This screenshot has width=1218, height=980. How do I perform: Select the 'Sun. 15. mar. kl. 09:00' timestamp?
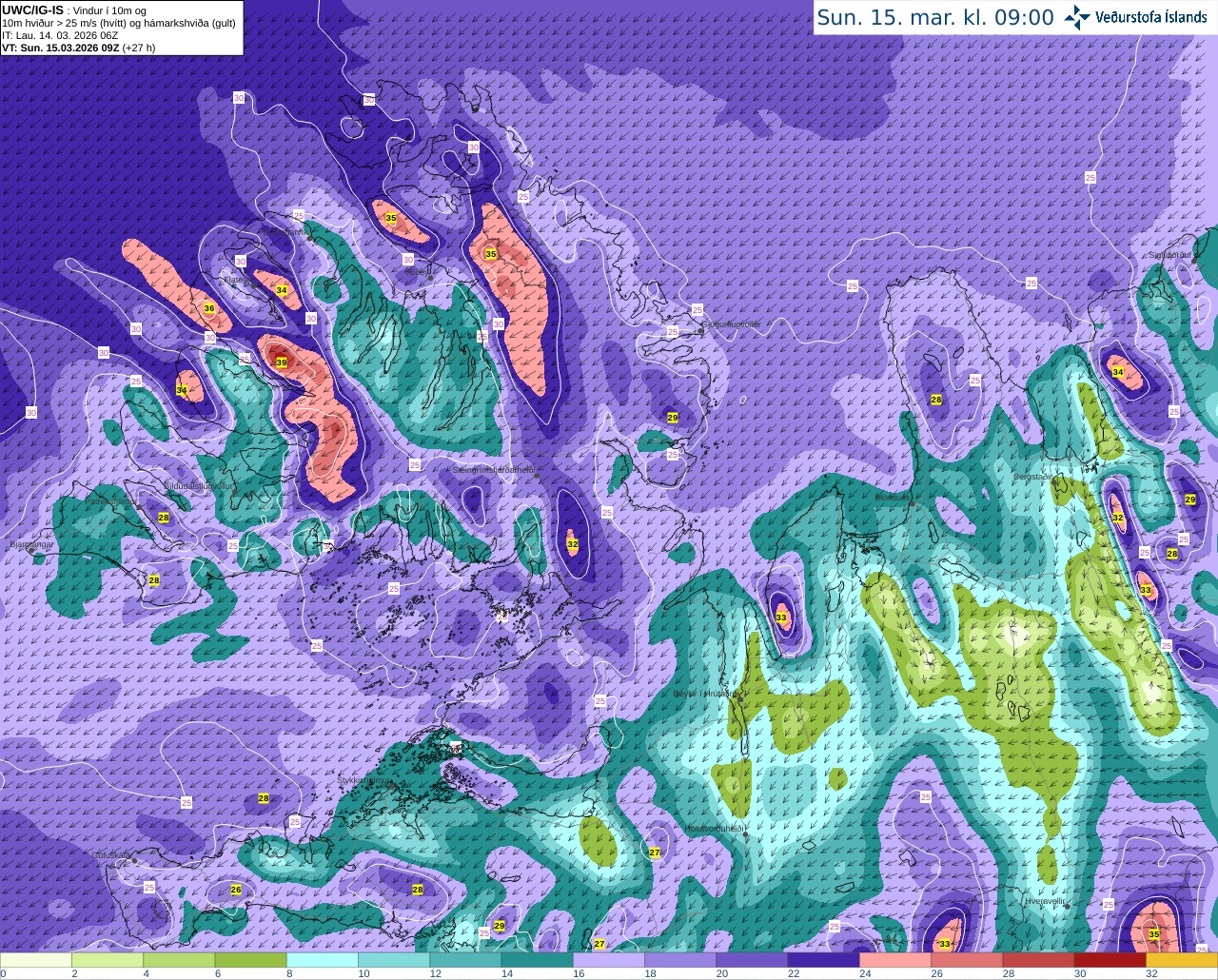point(935,17)
